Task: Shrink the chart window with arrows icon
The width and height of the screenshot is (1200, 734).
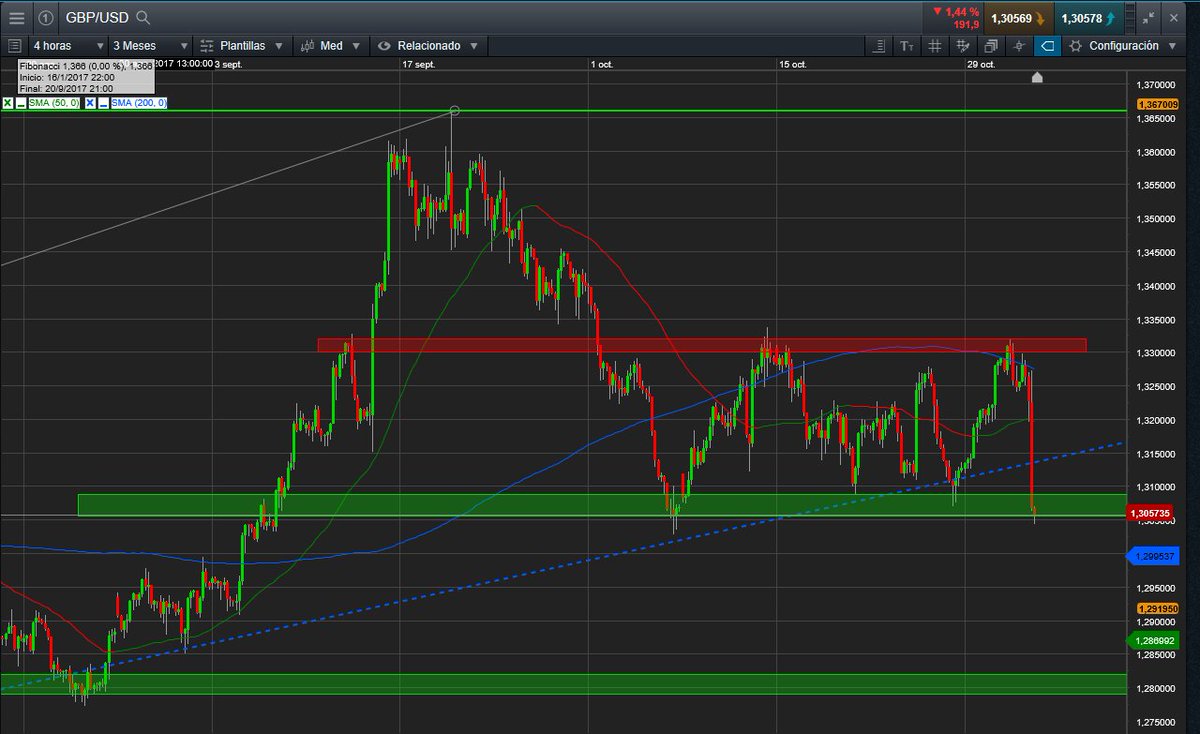Action: tap(1148, 17)
